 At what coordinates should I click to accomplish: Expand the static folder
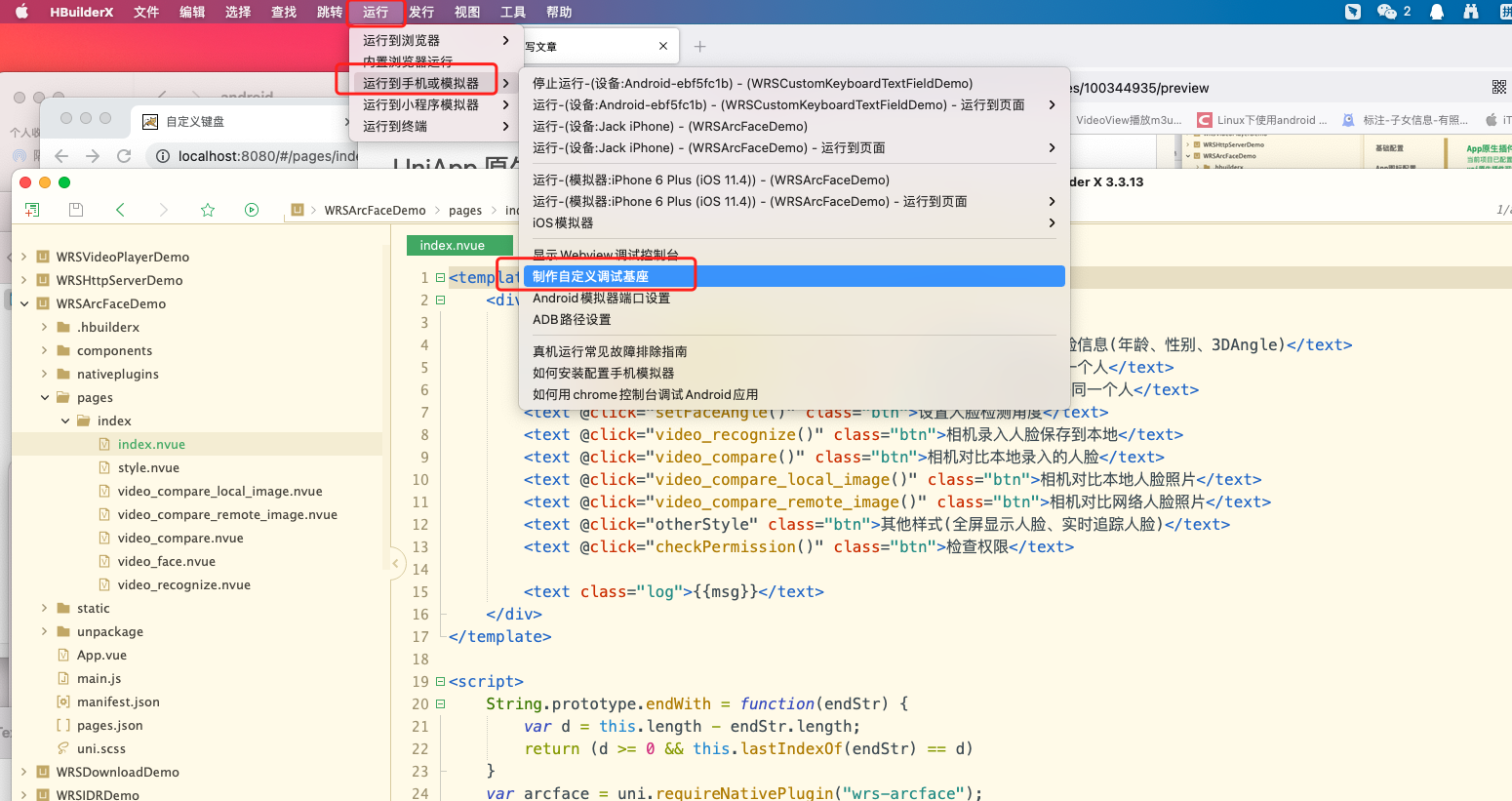pos(44,608)
